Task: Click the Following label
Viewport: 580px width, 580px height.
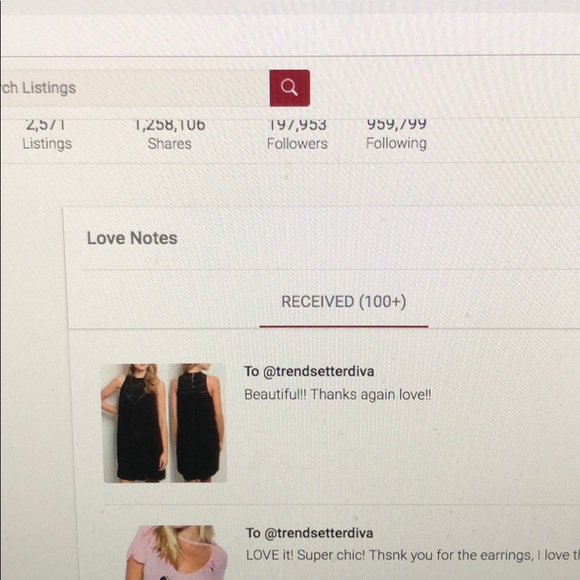Action: click(x=396, y=144)
